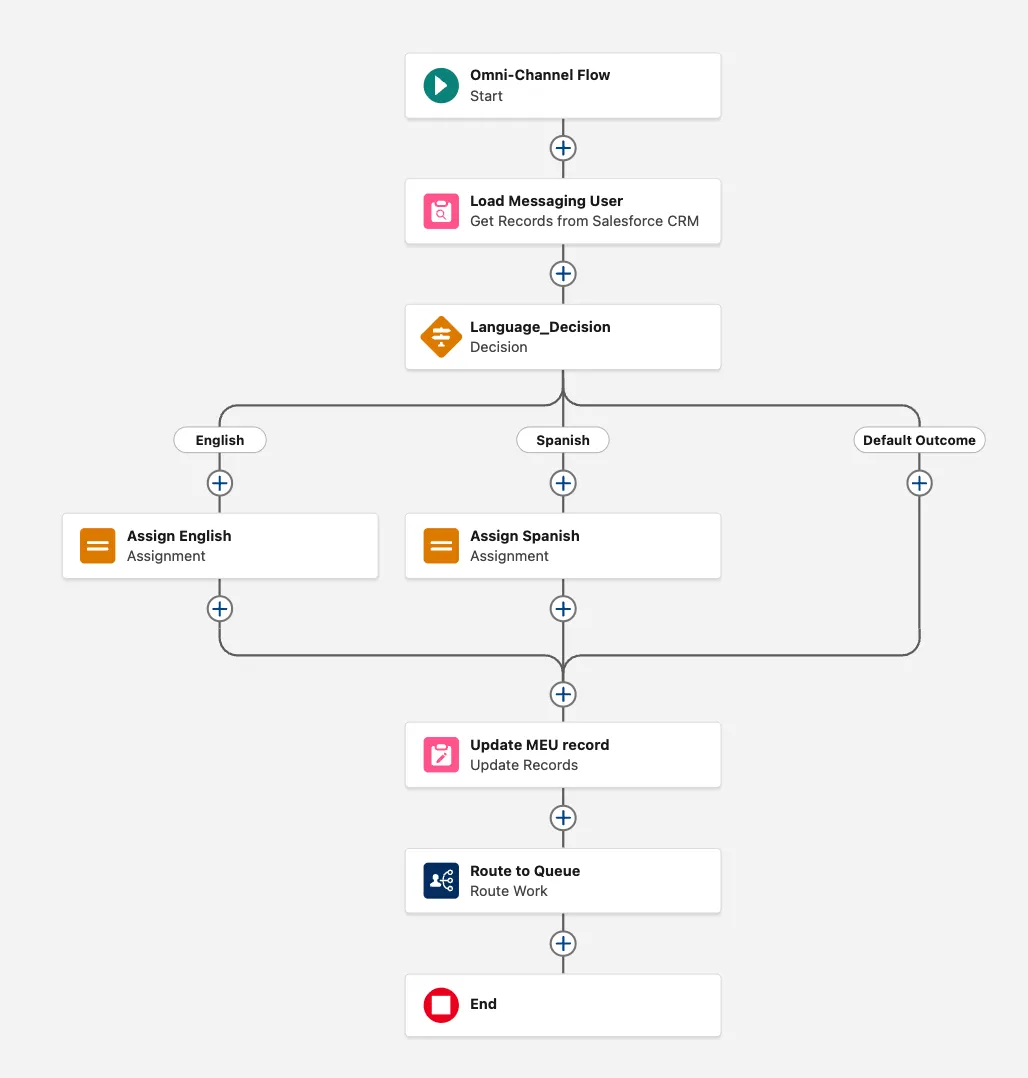Select the orange Language_Decision diamond icon

(441, 337)
